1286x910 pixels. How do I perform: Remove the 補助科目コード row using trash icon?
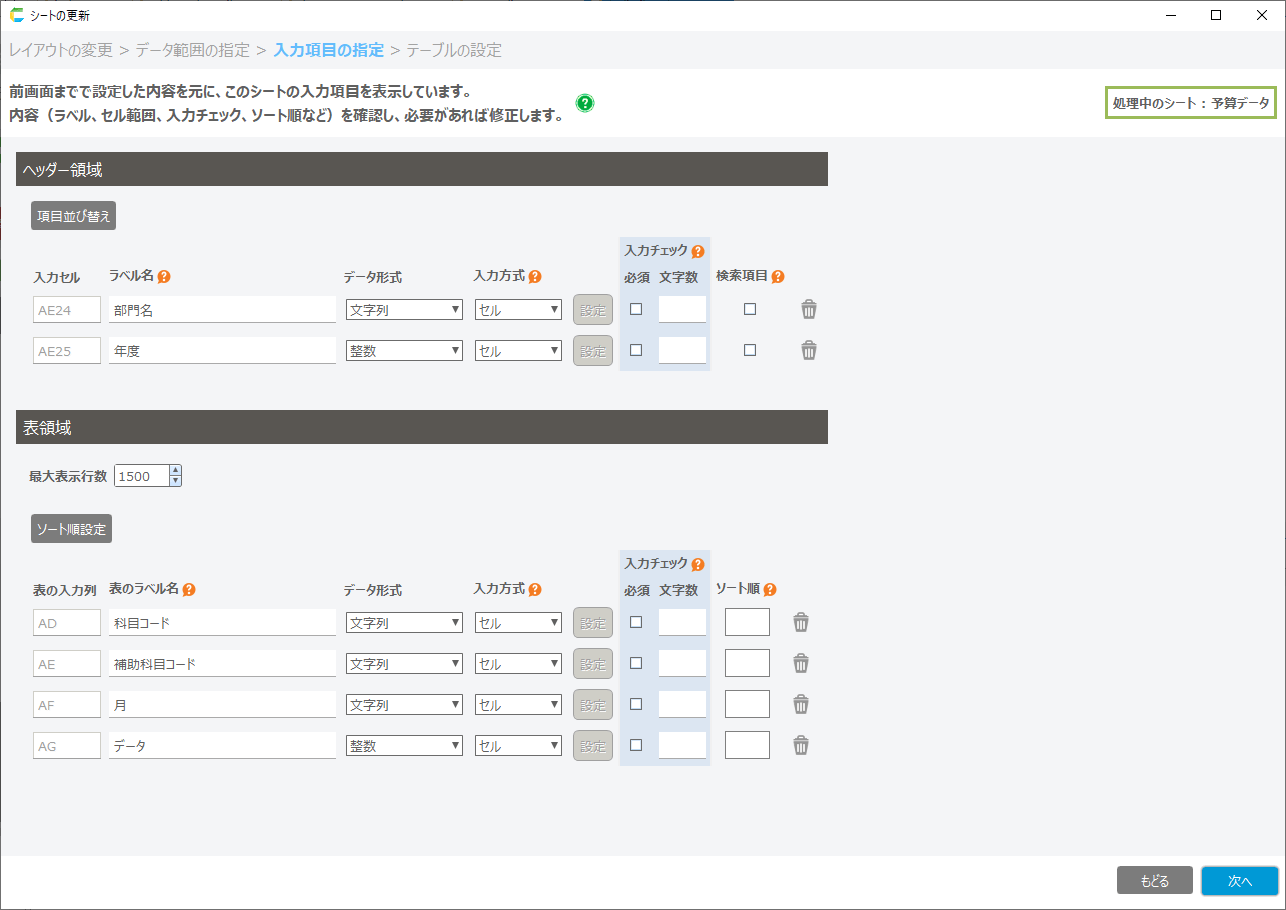[x=801, y=664]
